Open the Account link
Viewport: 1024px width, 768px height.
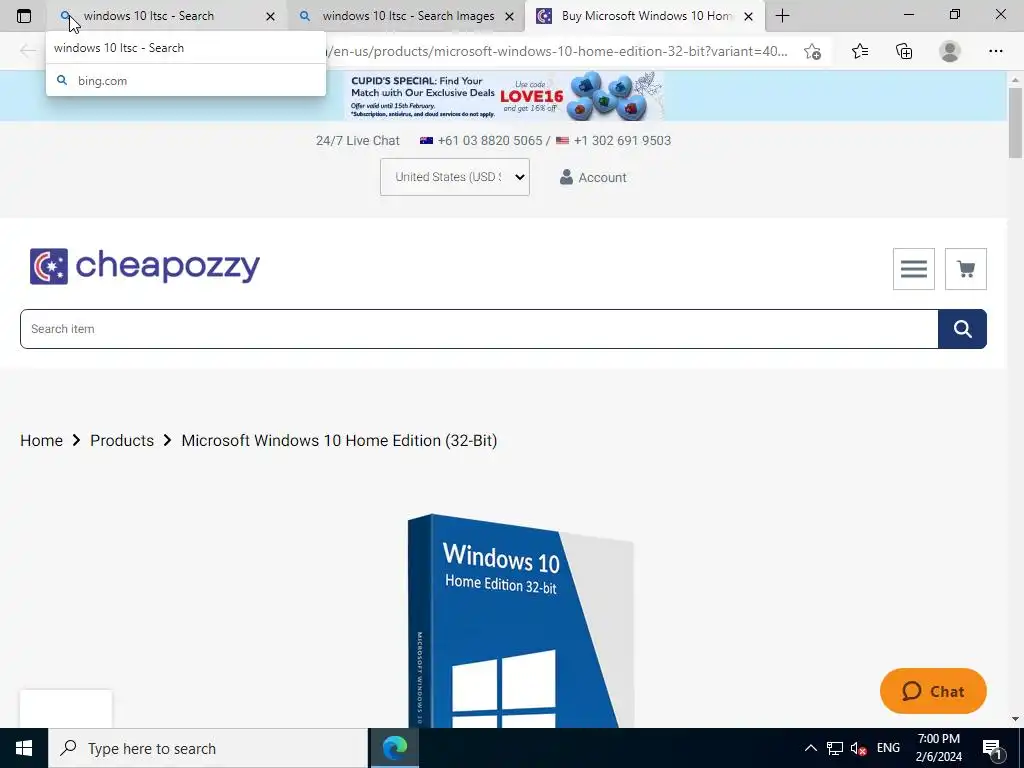[x=593, y=177]
